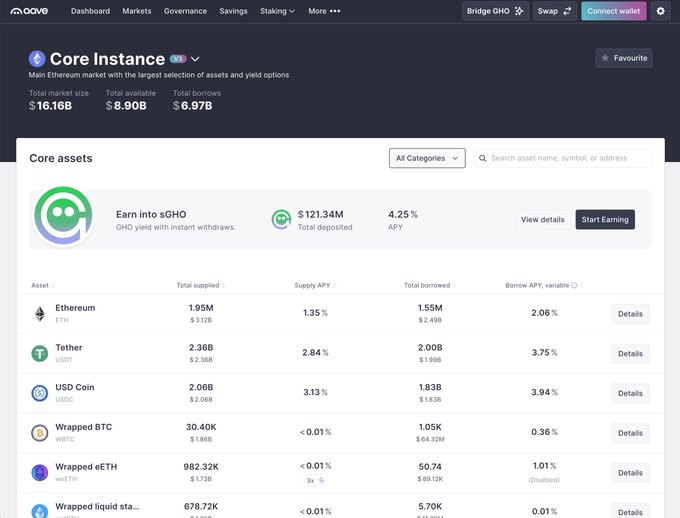Open the Governance page
This screenshot has width=680, height=518.
(x=185, y=11)
